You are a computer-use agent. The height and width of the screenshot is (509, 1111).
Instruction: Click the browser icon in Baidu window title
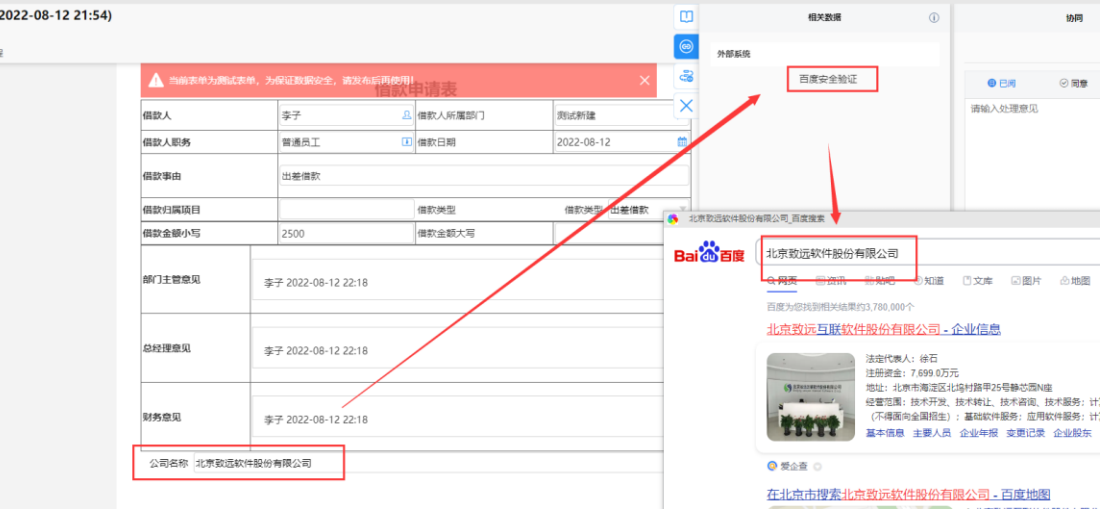672,219
